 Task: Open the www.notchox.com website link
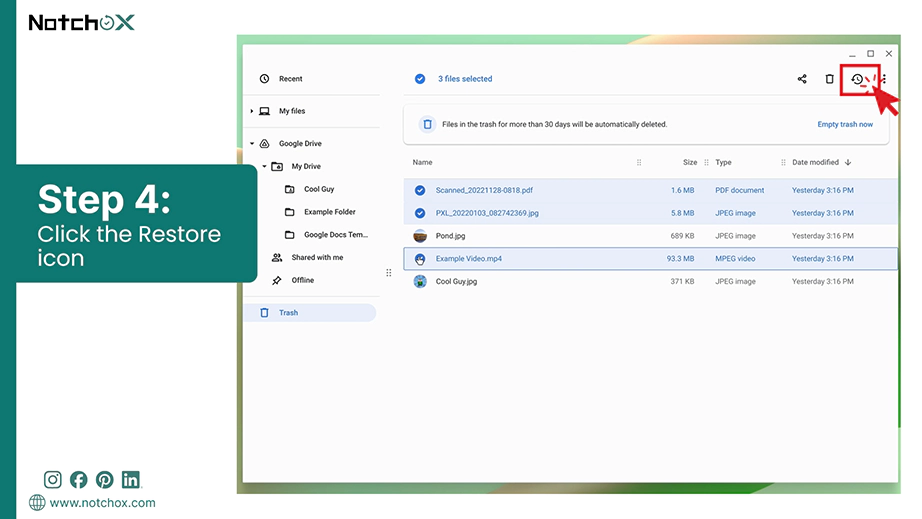click(x=102, y=503)
